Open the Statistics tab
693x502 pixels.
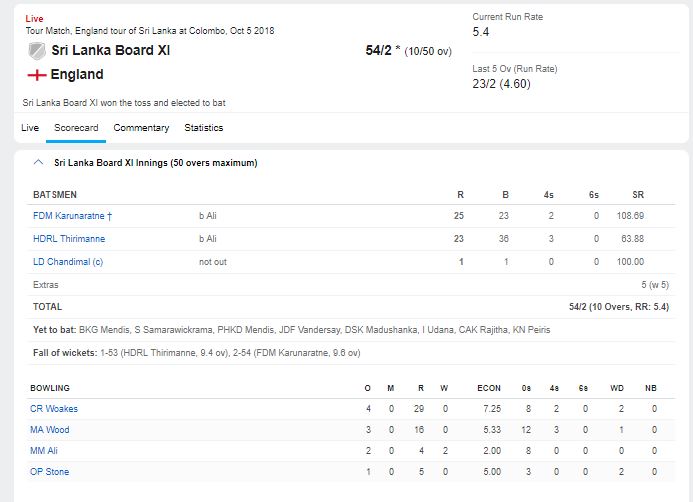click(x=203, y=128)
